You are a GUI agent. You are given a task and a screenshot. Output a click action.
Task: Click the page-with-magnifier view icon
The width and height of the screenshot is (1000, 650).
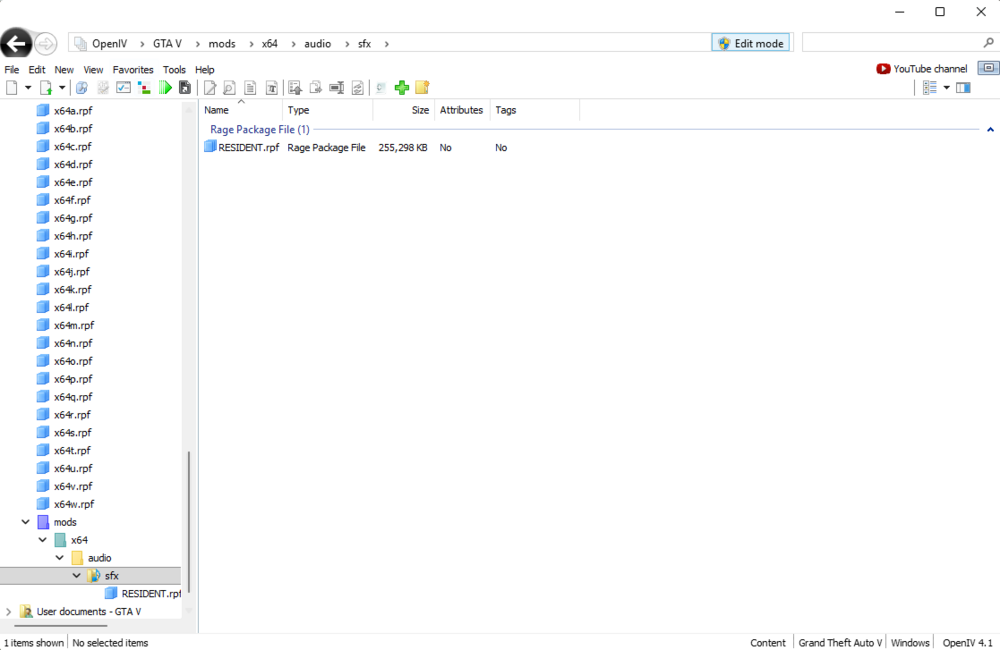pyautogui.click(x=230, y=87)
